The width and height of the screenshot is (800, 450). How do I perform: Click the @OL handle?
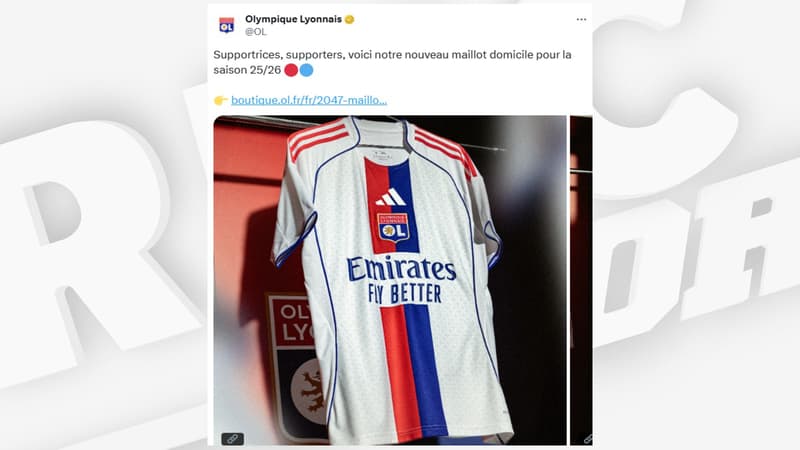pos(256,32)
